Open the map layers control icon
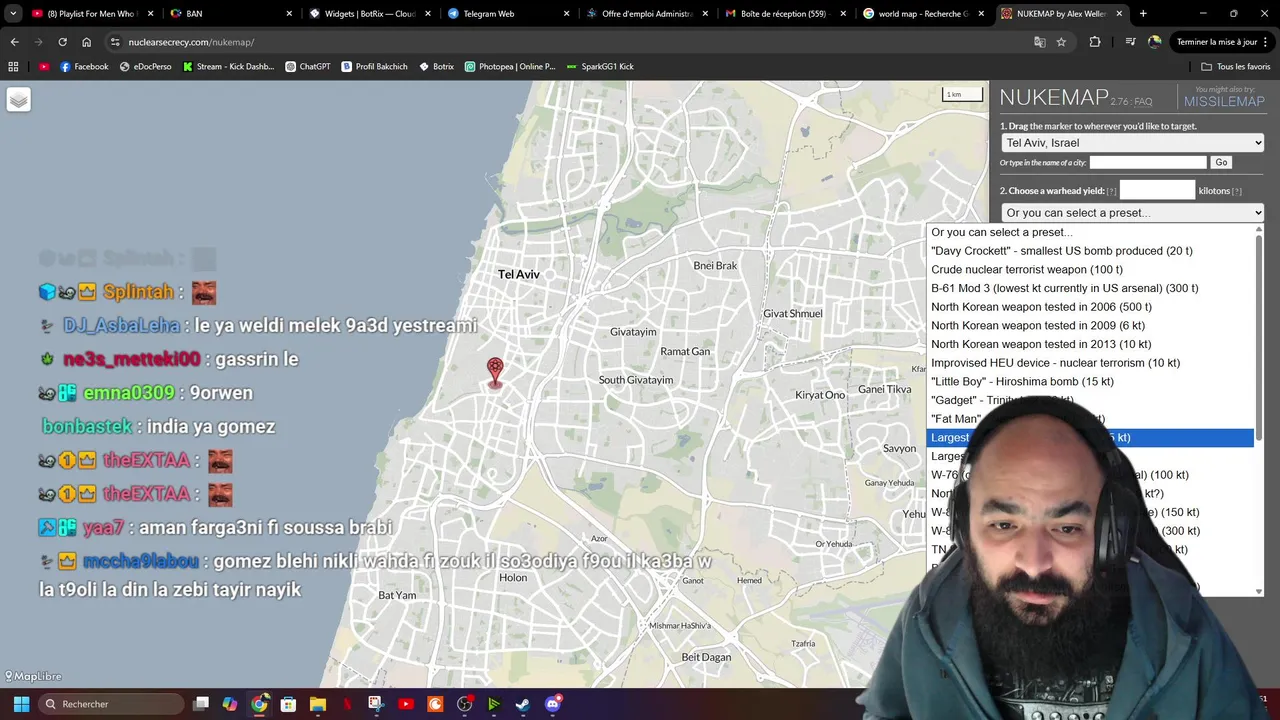Viewport: 1280px width, 720px height. (19, 100)
